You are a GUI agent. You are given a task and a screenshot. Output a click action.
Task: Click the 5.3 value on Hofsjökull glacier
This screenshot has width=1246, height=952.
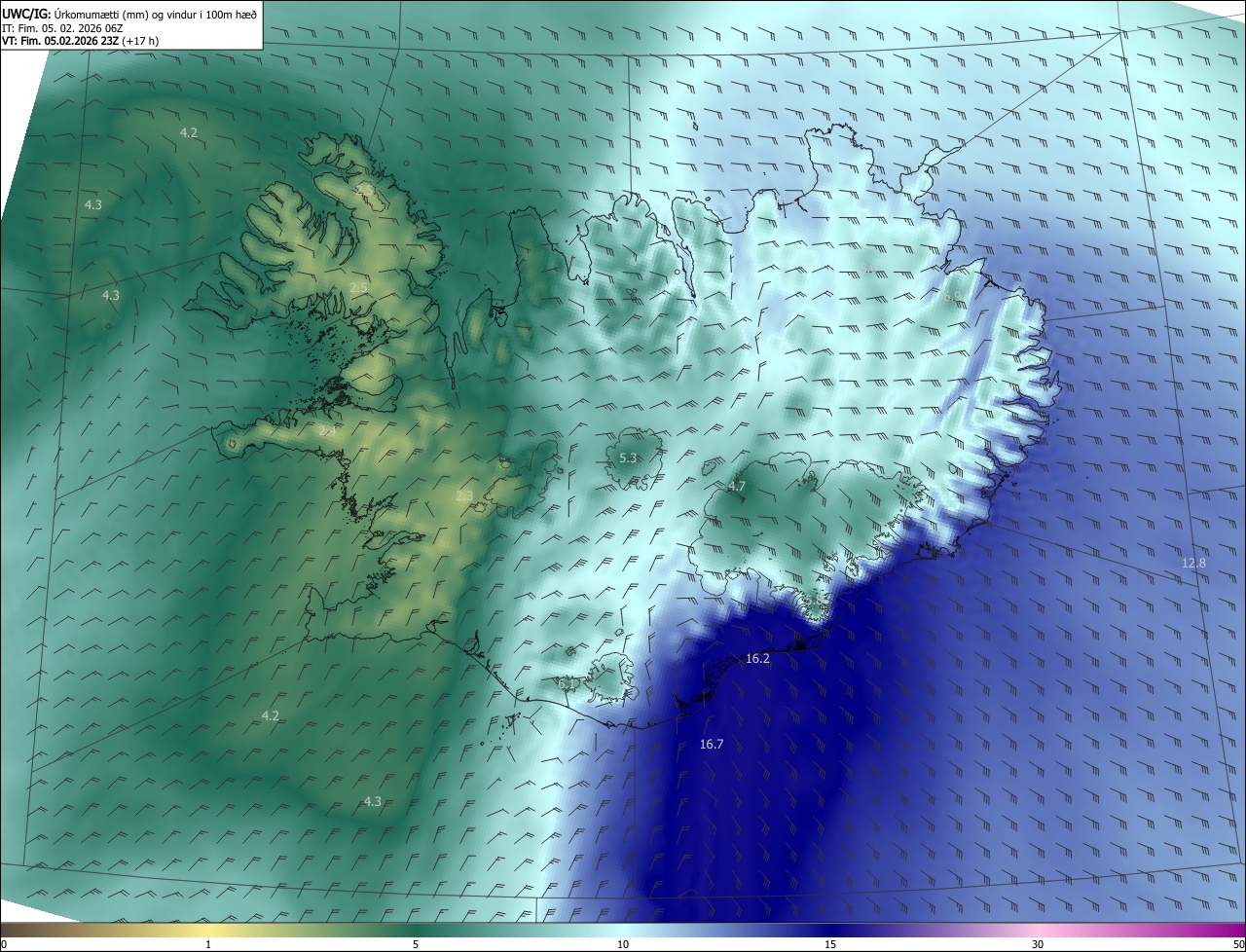(x=628, y=458)
